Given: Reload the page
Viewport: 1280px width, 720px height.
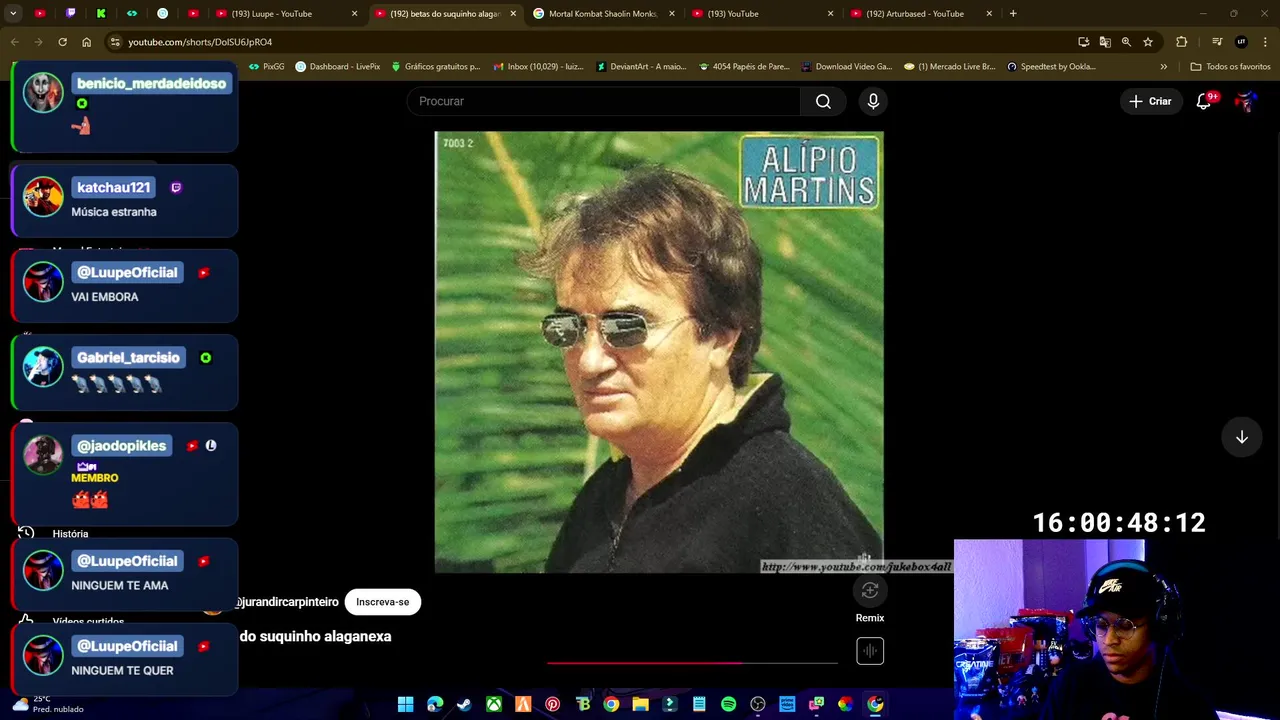Looking at the screenshot, I should (62, 42).
